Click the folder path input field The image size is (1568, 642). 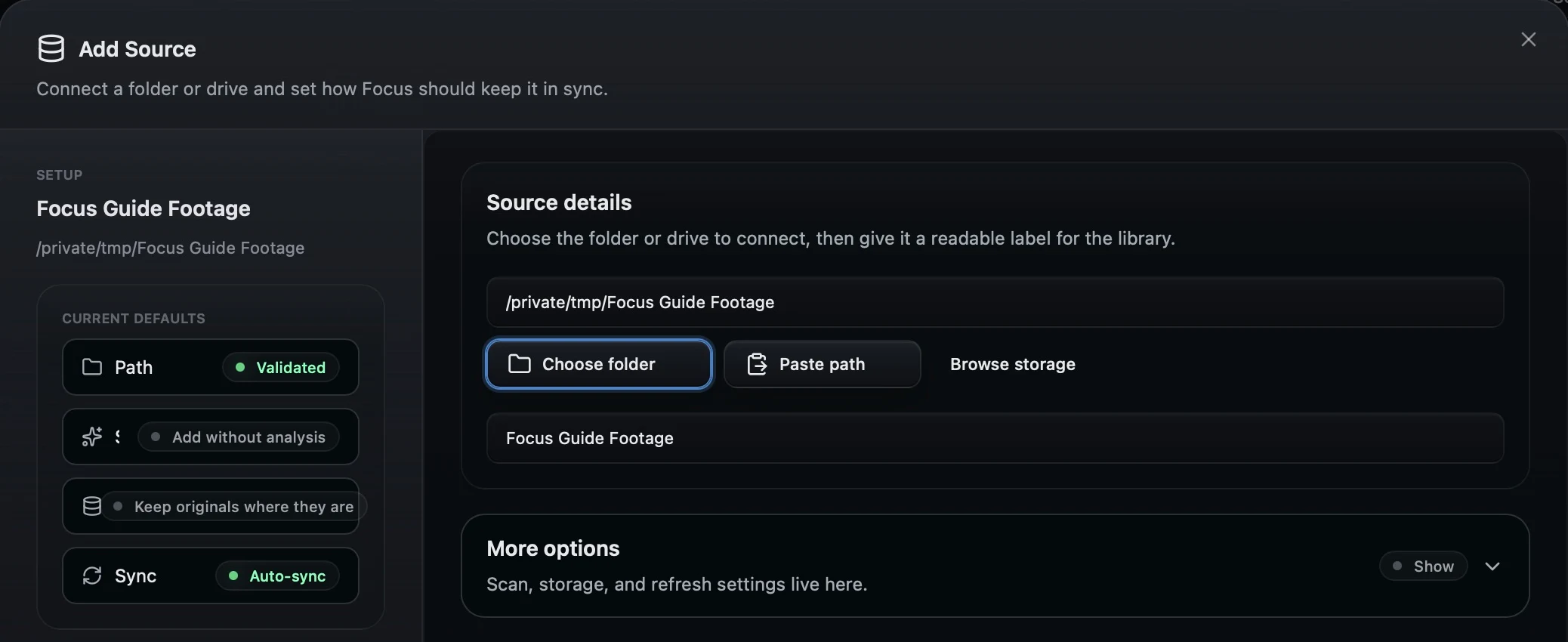point(995,302)
